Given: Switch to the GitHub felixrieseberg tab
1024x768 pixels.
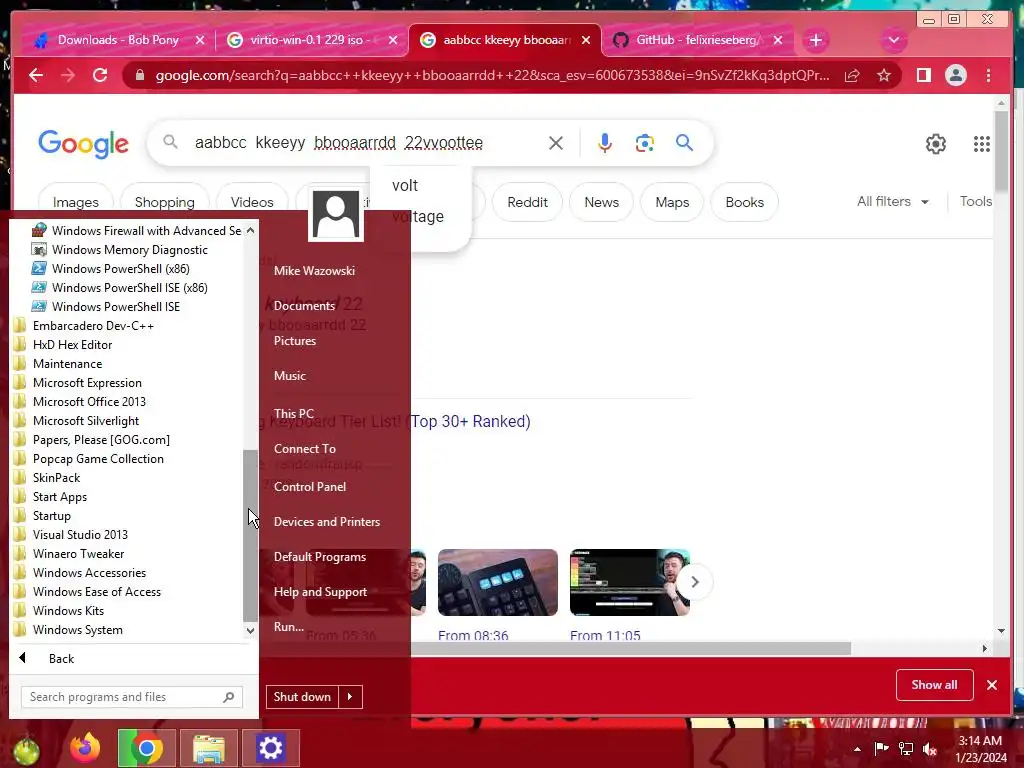Looking at the screenshot, I should click(697, 40).
